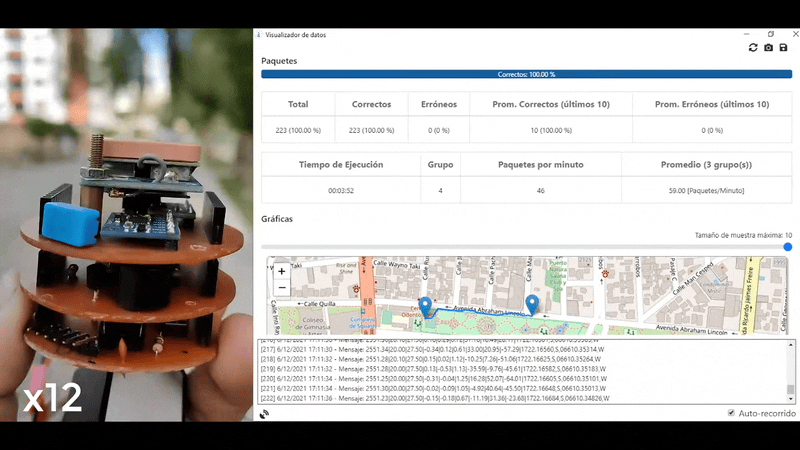This screenshot has width=800, height=450.
Task: Click the Erróneos column header
Action: coord(439,104)
